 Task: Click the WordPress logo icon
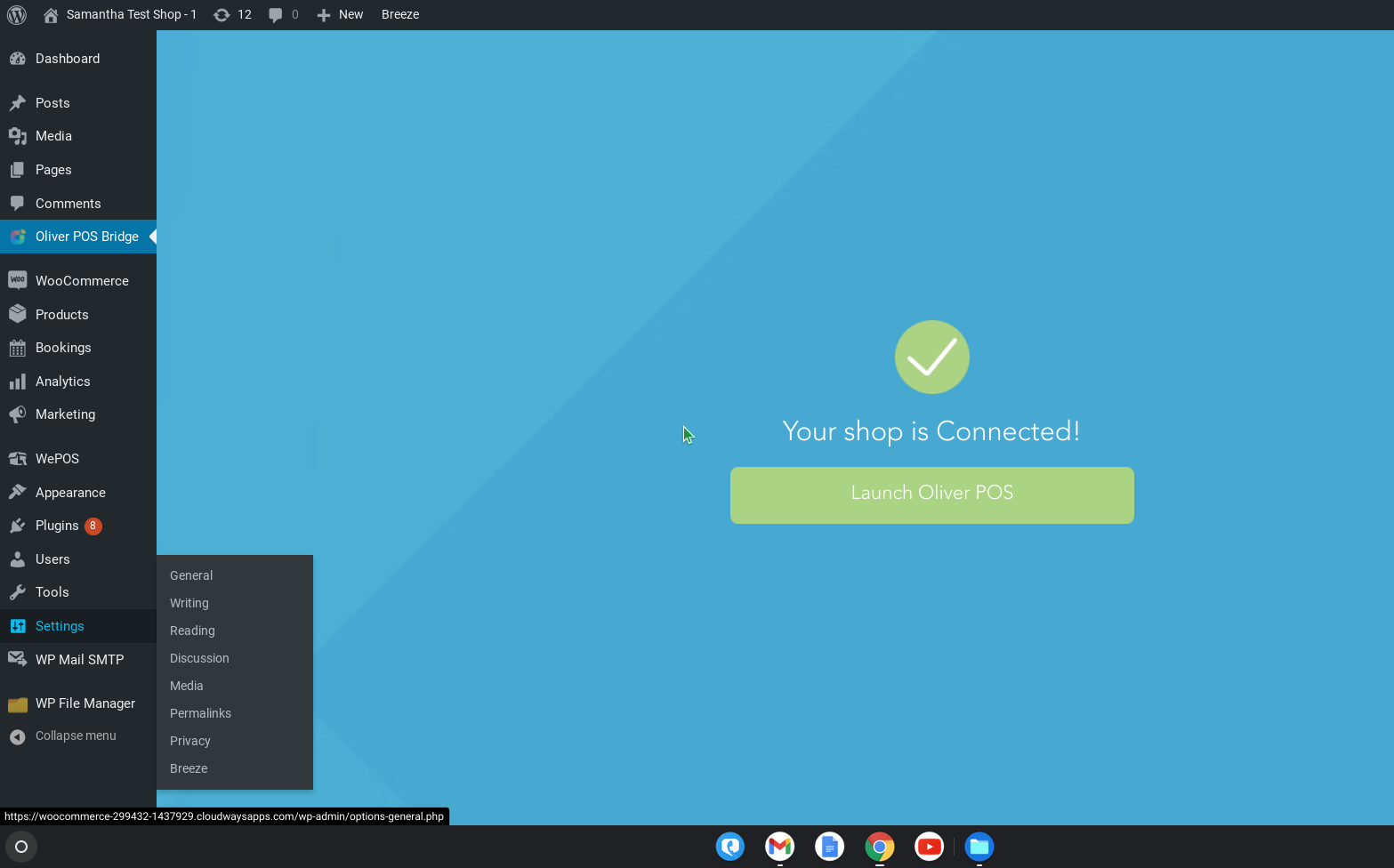[x=17, y=15]
